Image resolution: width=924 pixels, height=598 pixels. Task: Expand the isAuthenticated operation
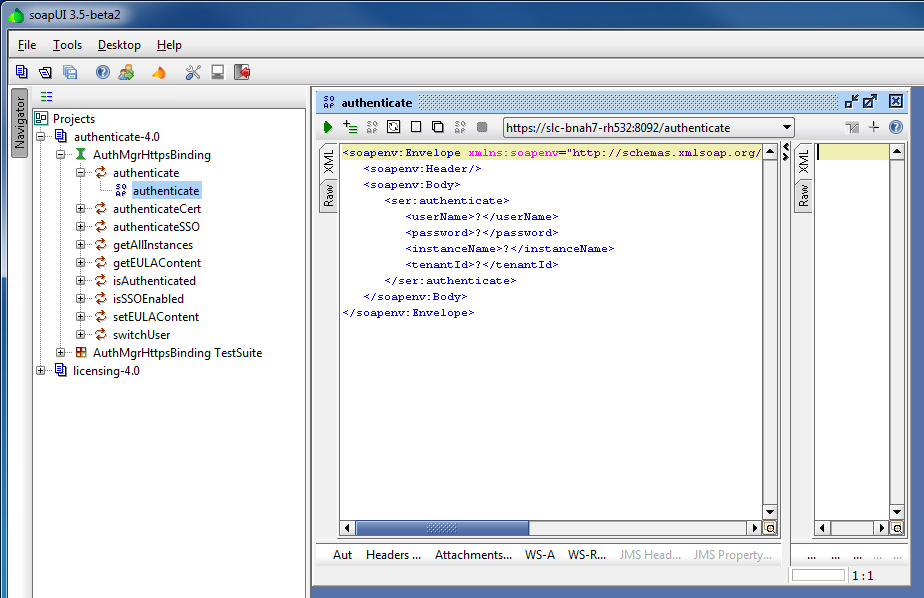point(81,280)
